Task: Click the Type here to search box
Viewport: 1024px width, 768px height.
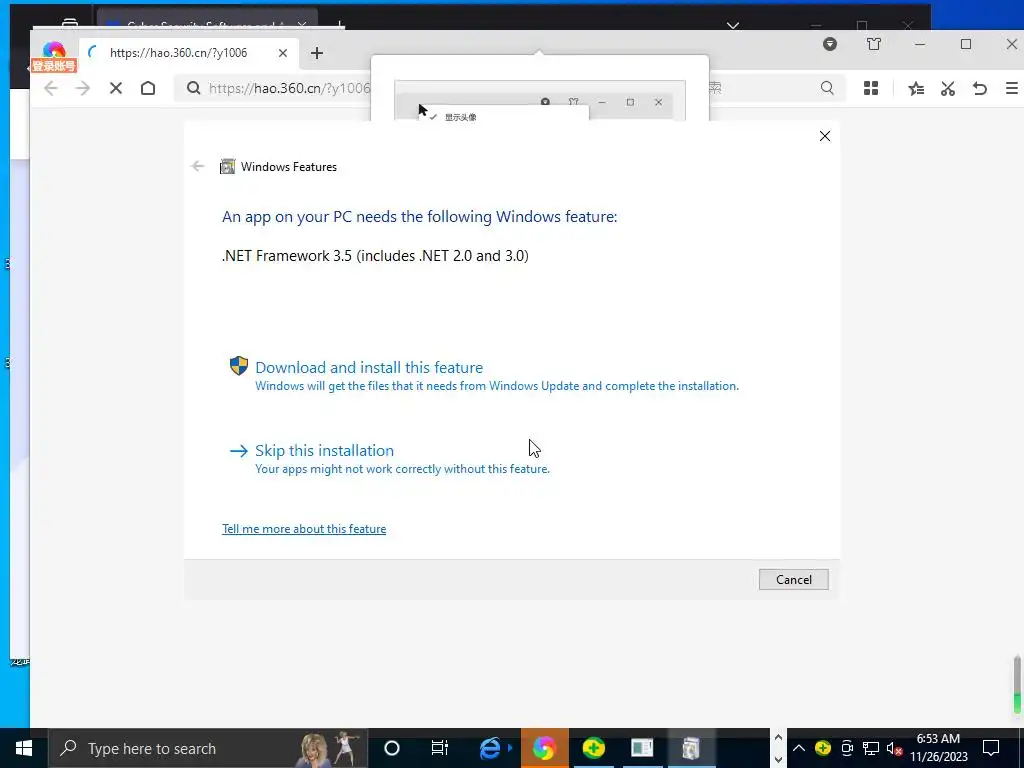Action: [208, 748]
